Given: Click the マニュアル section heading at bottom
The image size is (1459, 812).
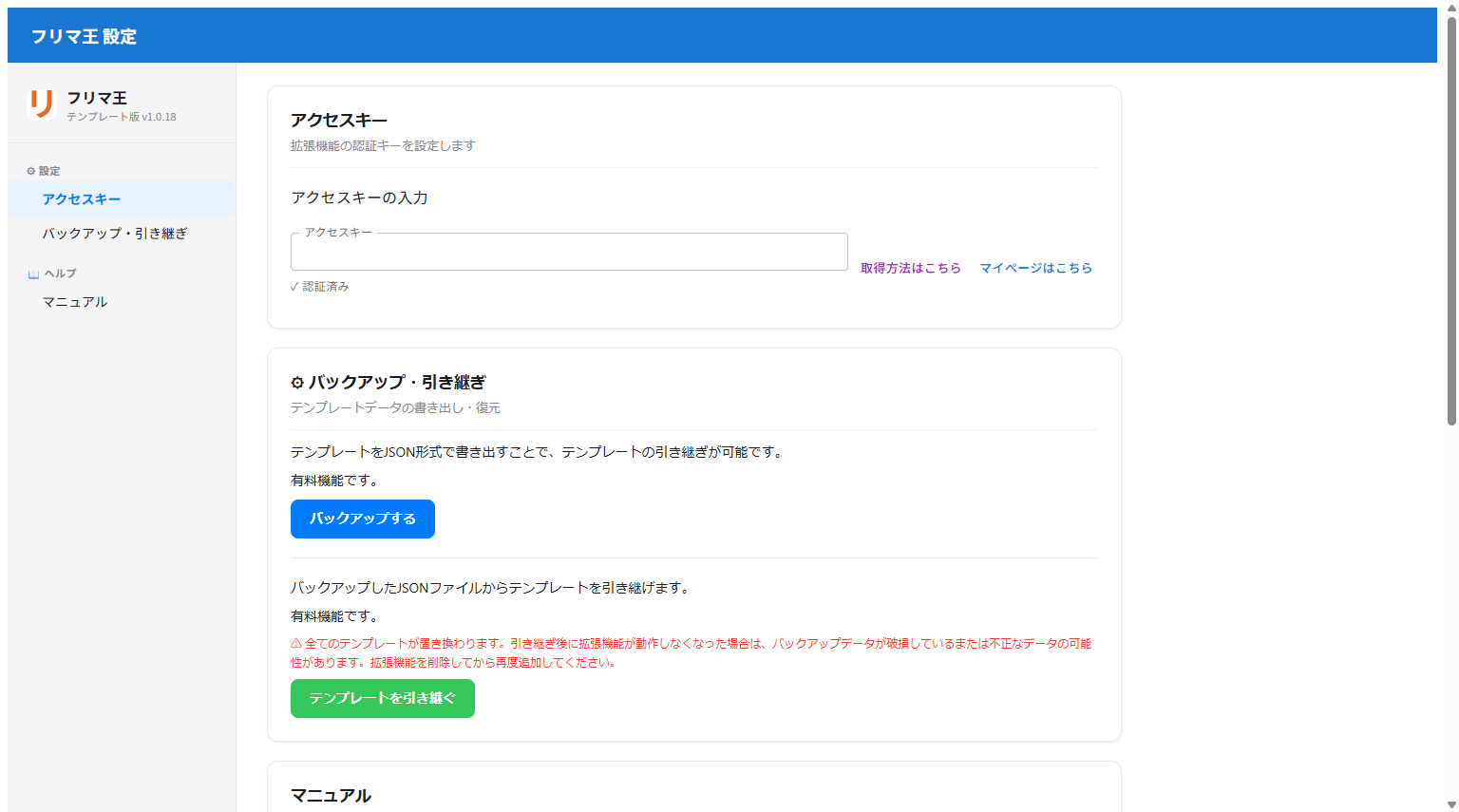Looking at the screenshot, I should pos(331,795).
